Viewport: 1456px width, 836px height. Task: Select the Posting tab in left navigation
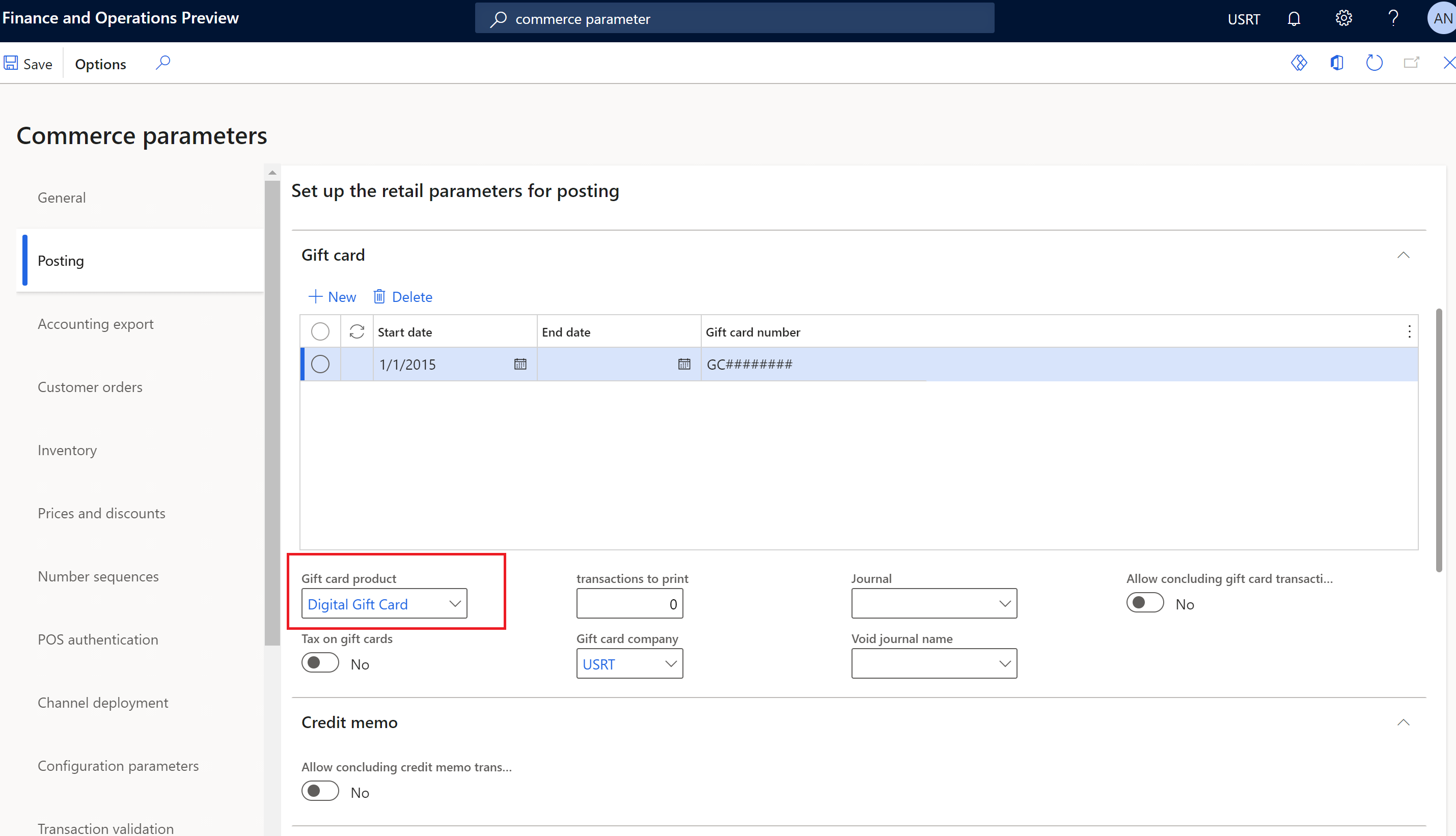(60, 260)
